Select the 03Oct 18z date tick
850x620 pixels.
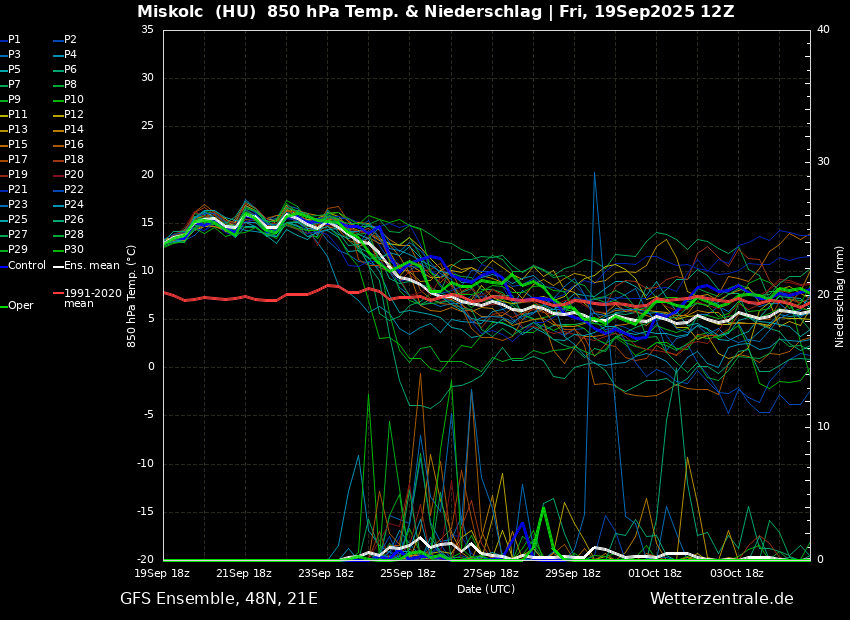coord(737,574)
